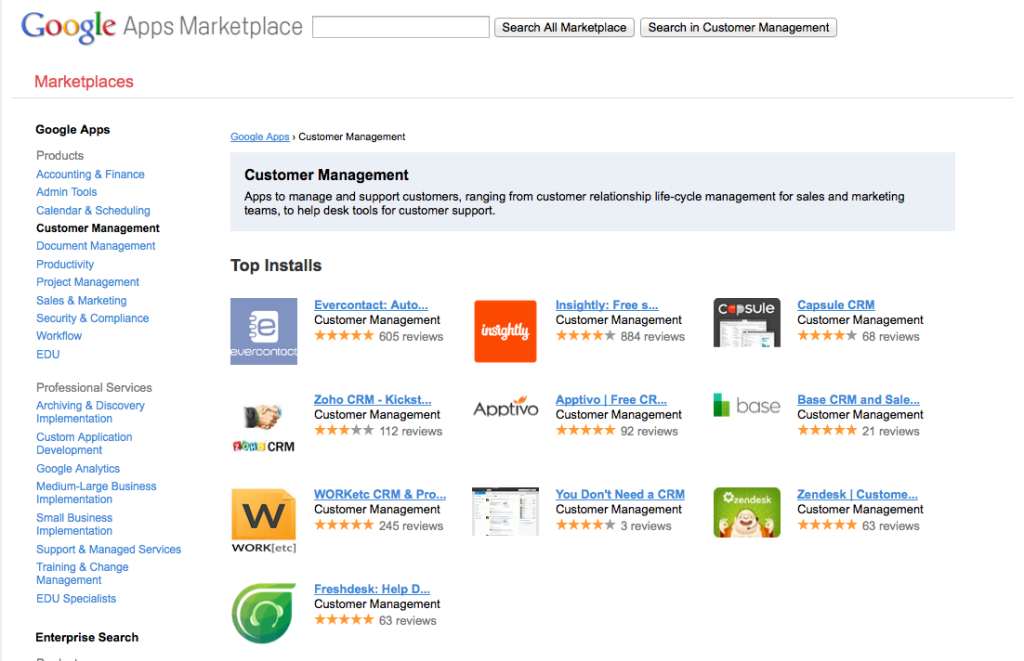Image resolution: width=1024 pixels, height=661 pixels.
Task: Click the Insightly star rating
Action: (x=586, y=336)
